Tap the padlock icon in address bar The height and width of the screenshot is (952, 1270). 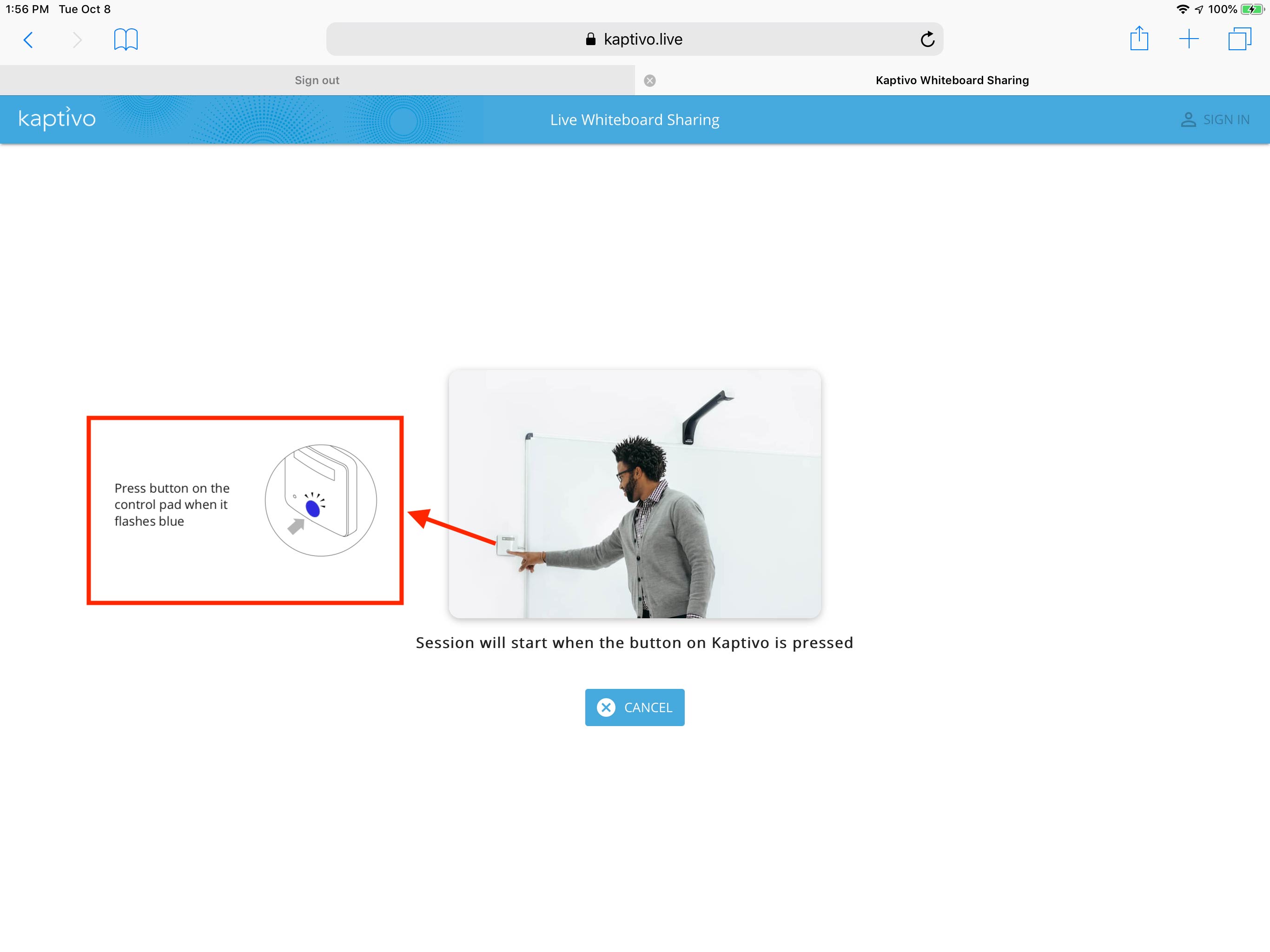(x=590, y=39)
